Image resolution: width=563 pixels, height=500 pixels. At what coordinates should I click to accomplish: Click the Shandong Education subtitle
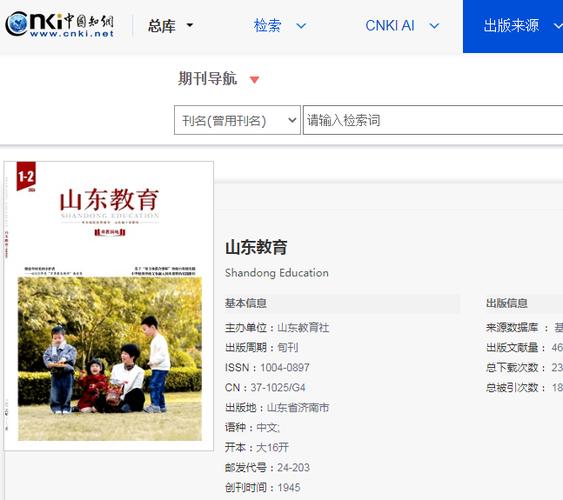[x=277, y=273]
